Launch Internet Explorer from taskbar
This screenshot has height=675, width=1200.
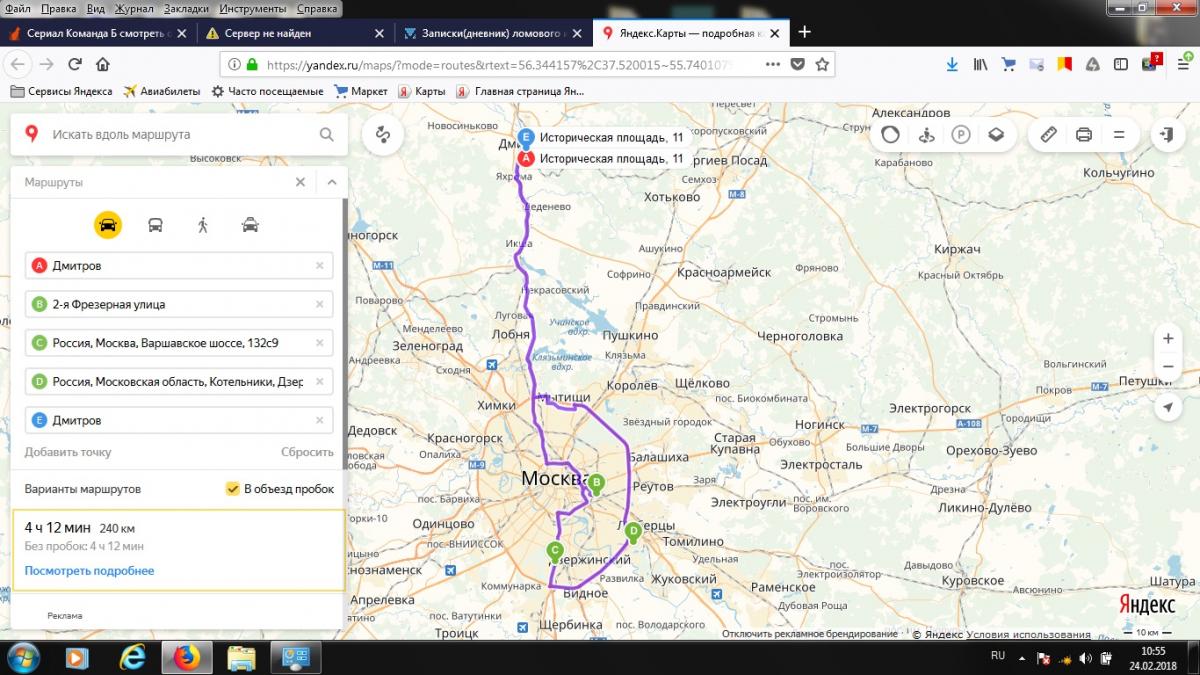[x=131, y=657]
